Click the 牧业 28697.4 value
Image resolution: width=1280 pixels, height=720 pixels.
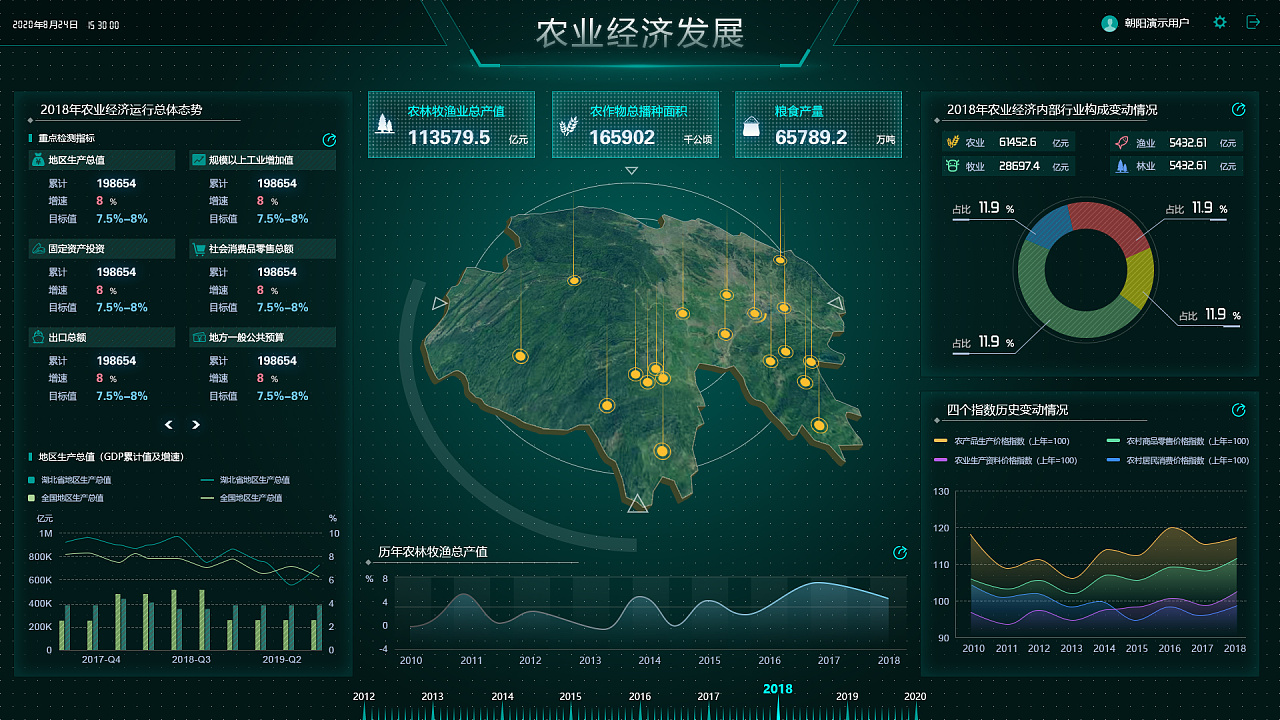coord(1020,166)
